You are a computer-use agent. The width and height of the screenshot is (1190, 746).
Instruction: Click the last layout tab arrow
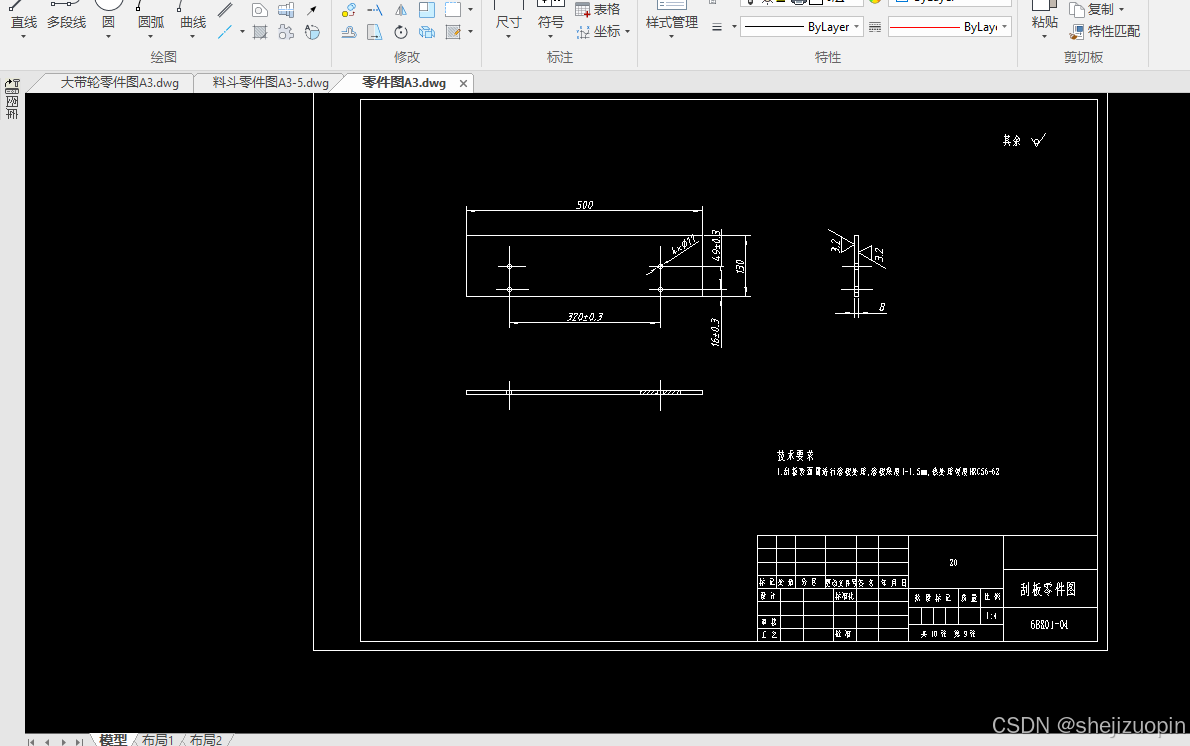79,741
